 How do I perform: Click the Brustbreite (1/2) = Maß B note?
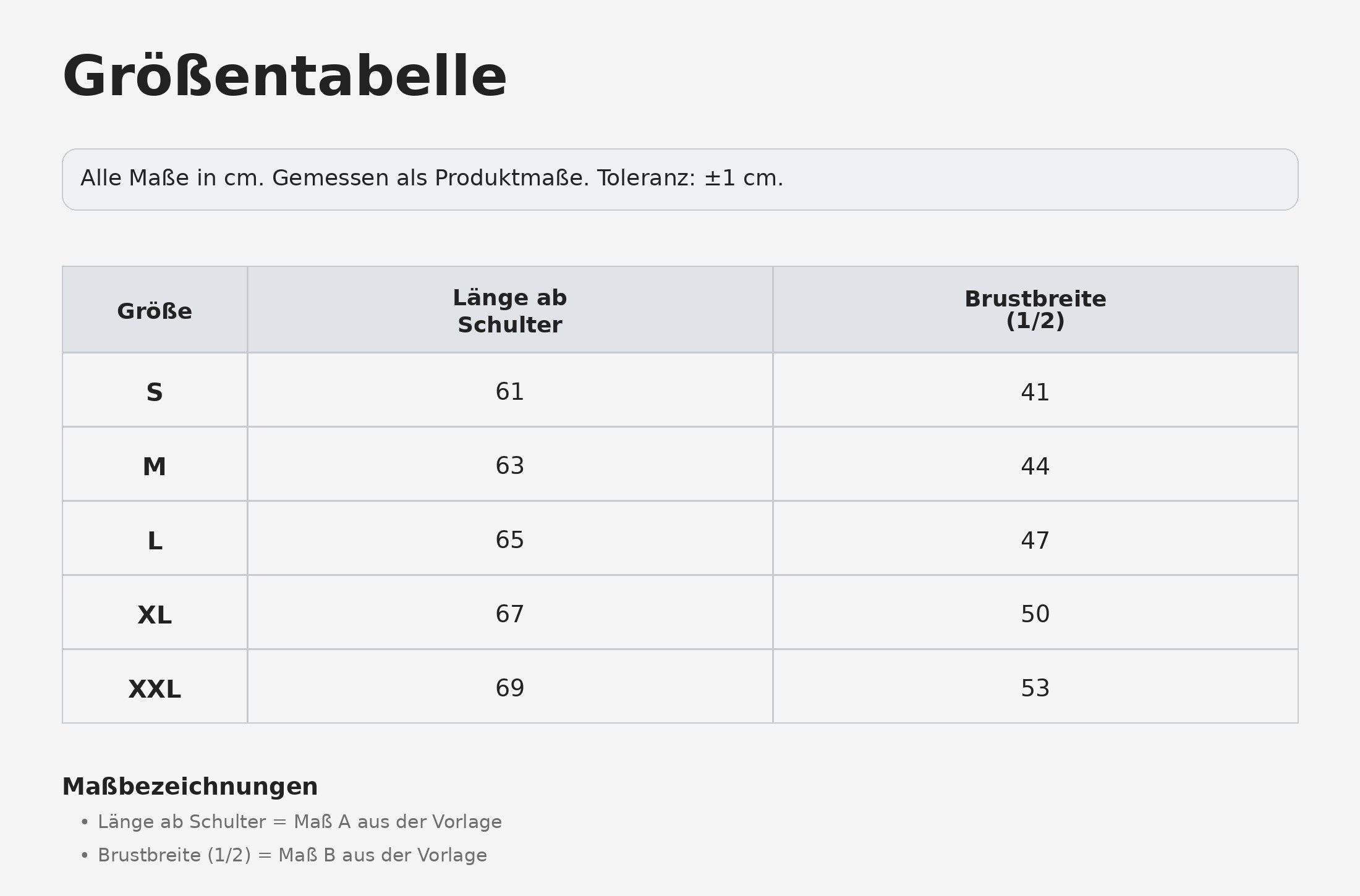coord(292,855)
